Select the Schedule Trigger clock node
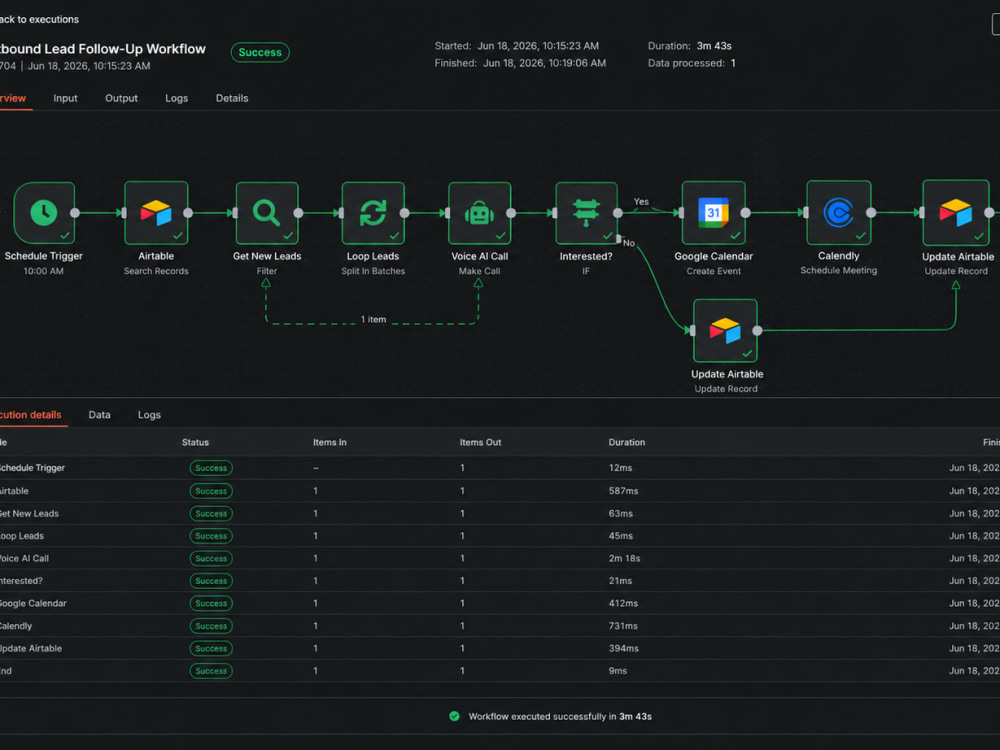The width and height of the screenshot is (1000, 750). (x=44, y=213)
